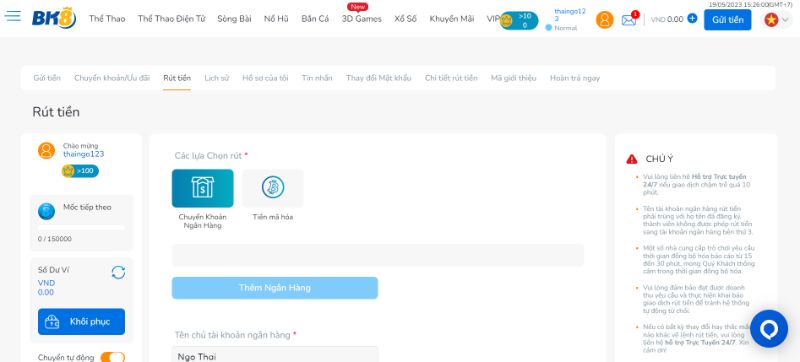Viewport: 800px width, 362px height.
Task: Refresh the Số Dư Ví wallet balance
Action: tap(118, 272)
